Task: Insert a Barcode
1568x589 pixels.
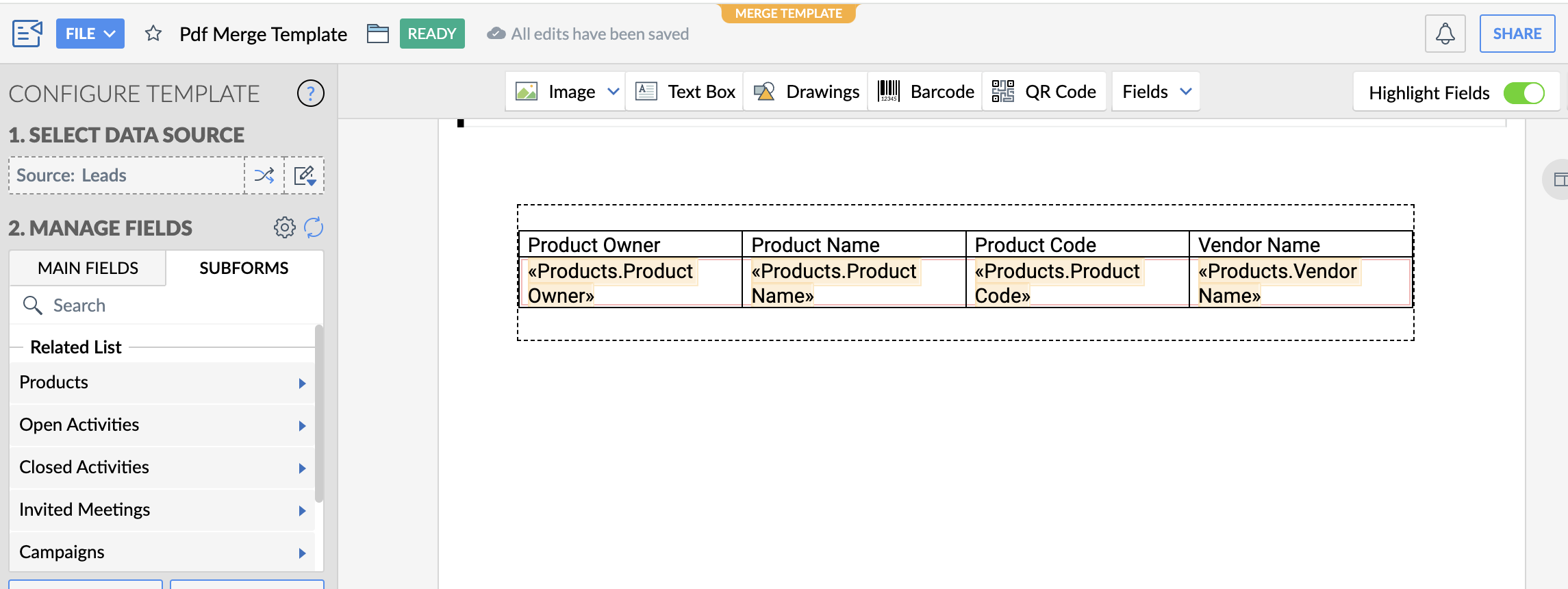Action: tap(926, 92)
